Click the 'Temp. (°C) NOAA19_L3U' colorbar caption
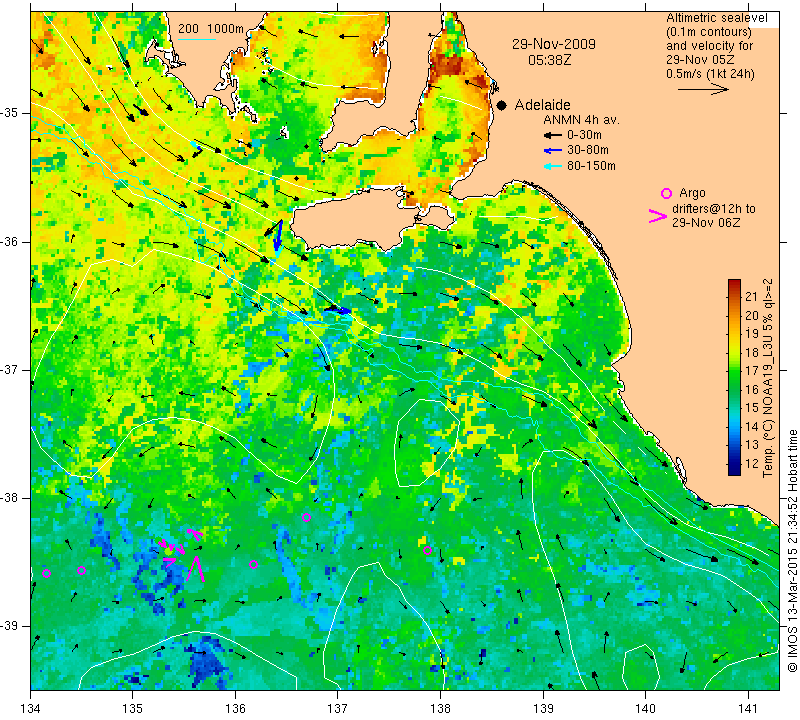The image size is (800, 720). [768, 378]
